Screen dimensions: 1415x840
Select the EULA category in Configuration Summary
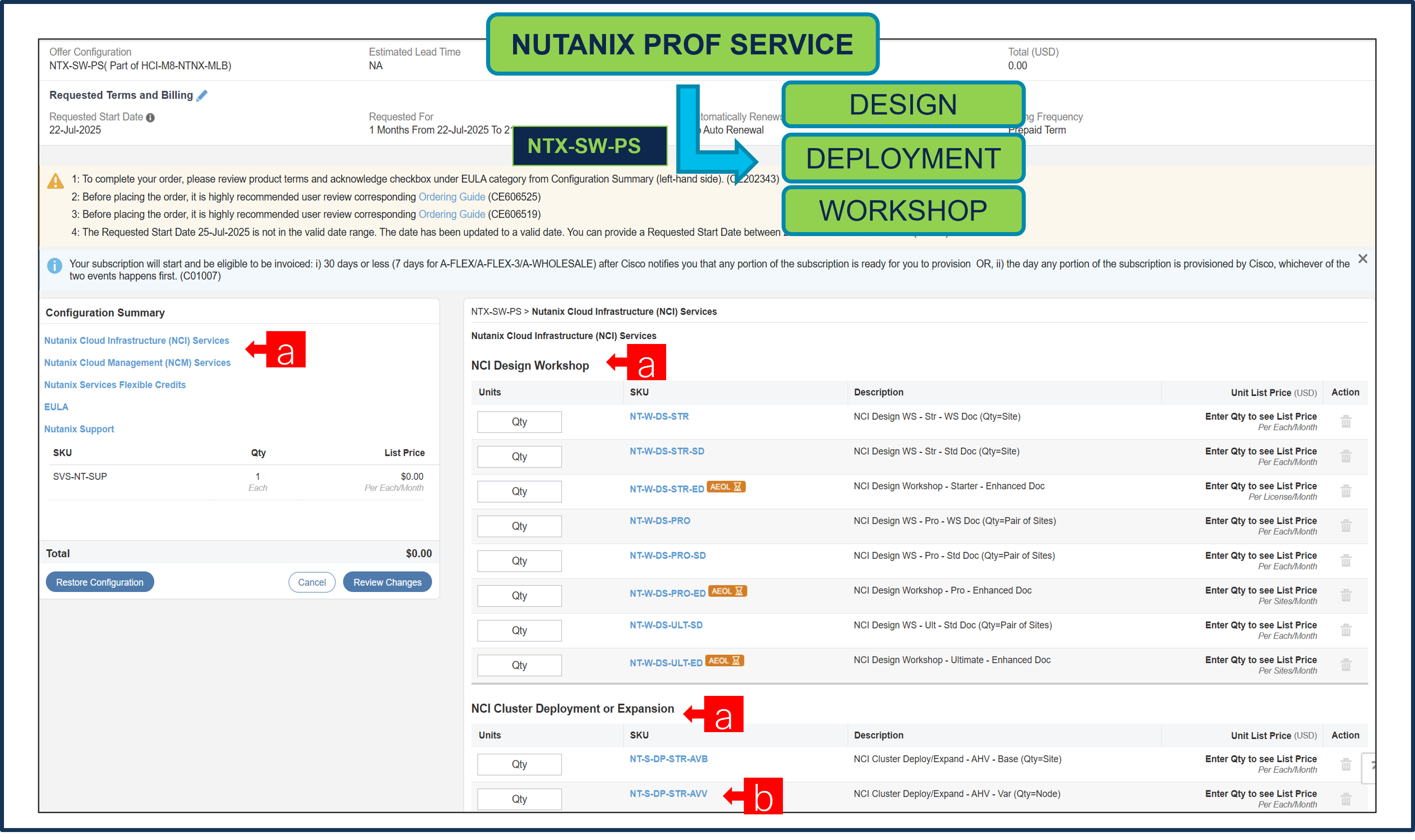[56, 406]
